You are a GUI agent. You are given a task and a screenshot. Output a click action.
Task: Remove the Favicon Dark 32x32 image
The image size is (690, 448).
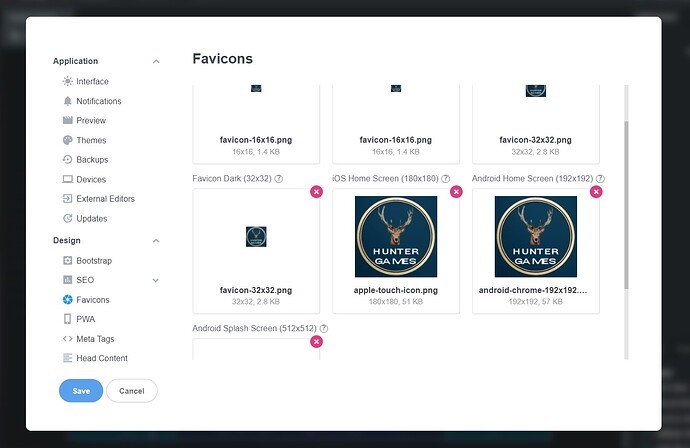(x=316, y=192)
